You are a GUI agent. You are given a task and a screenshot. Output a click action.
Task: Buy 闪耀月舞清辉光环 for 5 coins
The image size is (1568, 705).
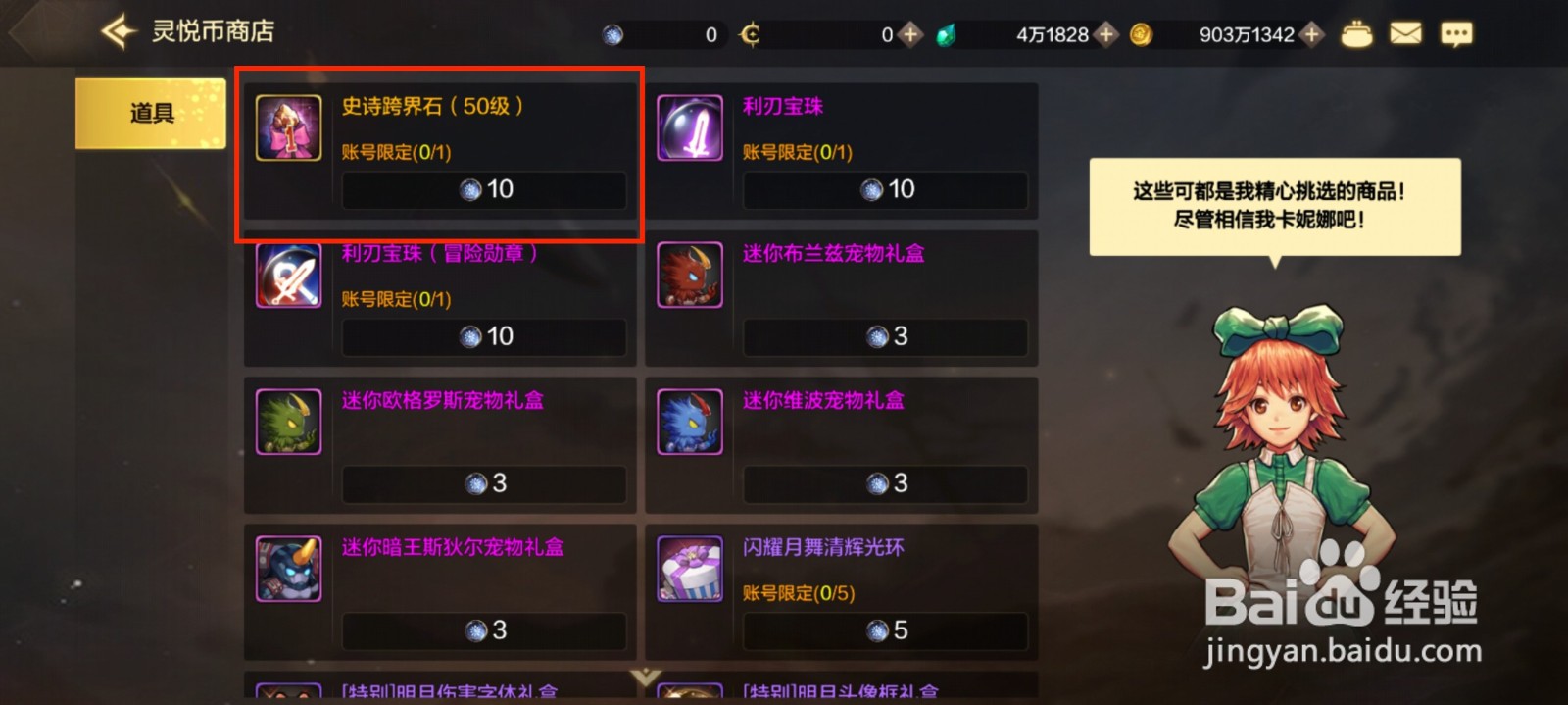885,630
